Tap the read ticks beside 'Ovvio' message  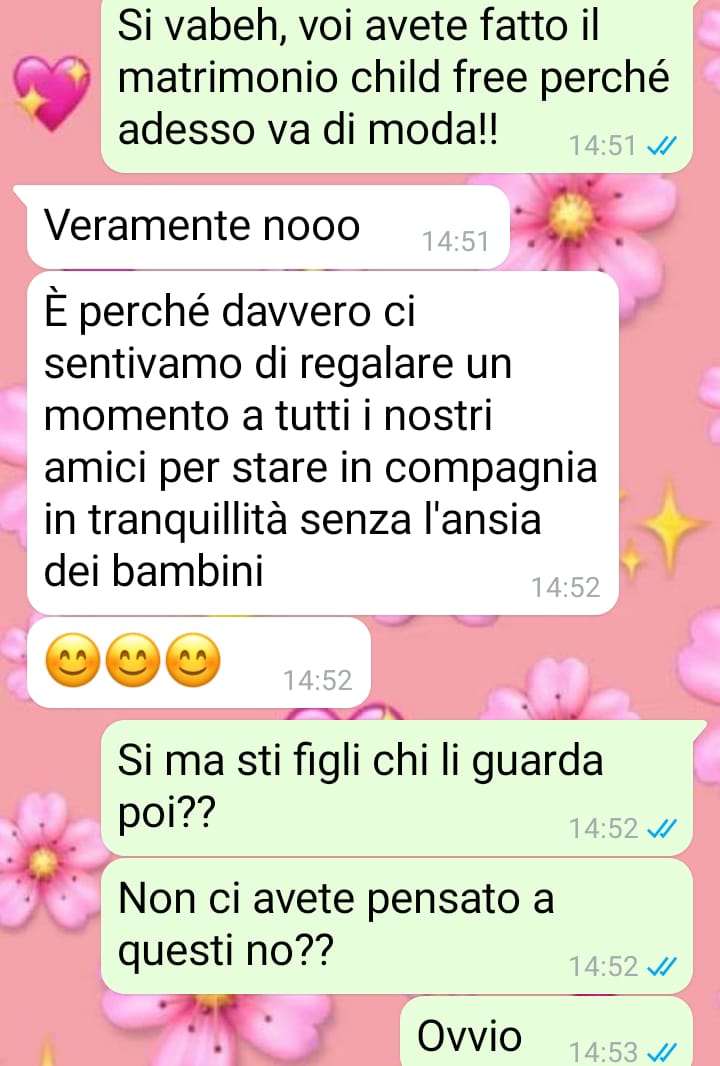coord(661,1052)
